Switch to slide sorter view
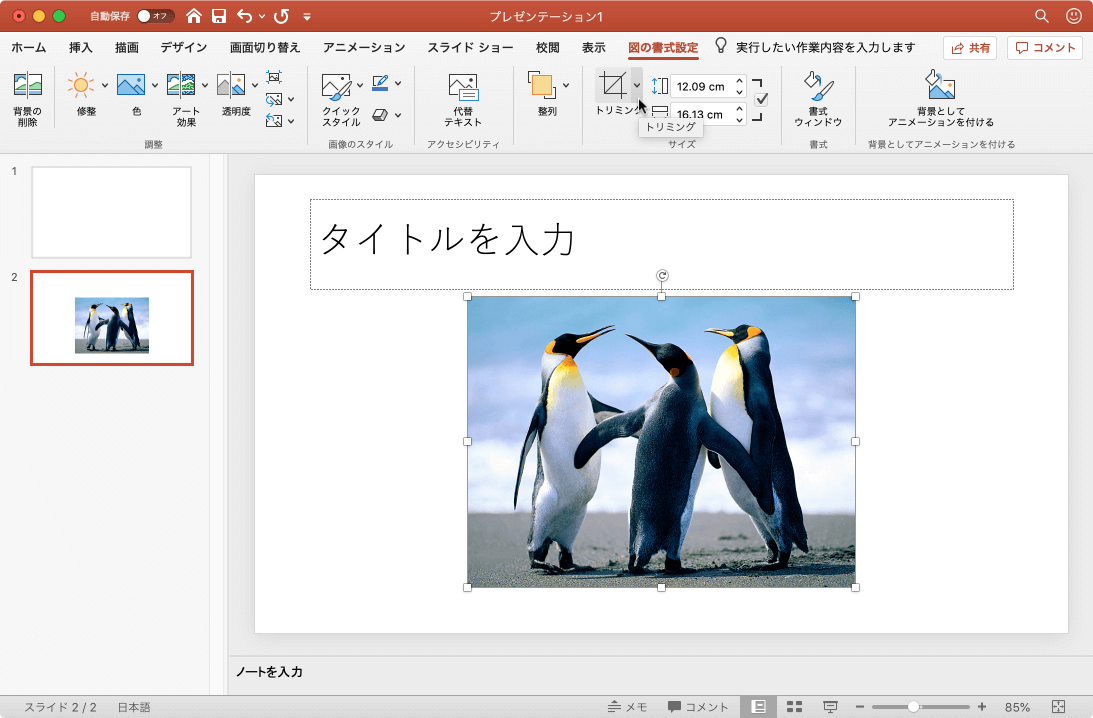This screenshot has width=1093, height=718. [x=794, y=707]
